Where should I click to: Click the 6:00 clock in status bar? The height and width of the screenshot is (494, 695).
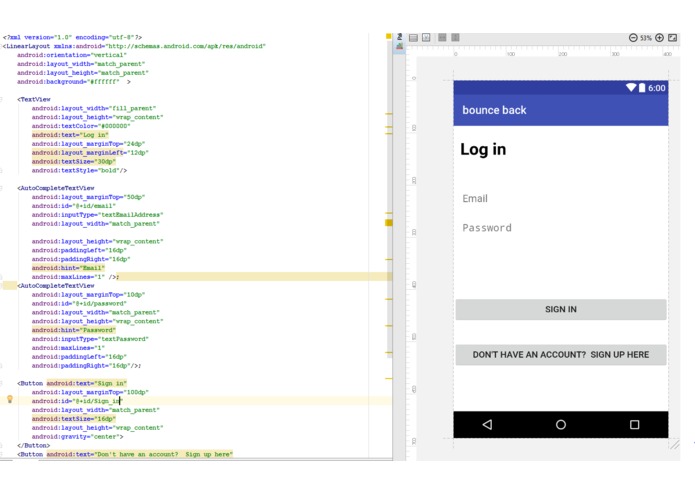[656, 88]
